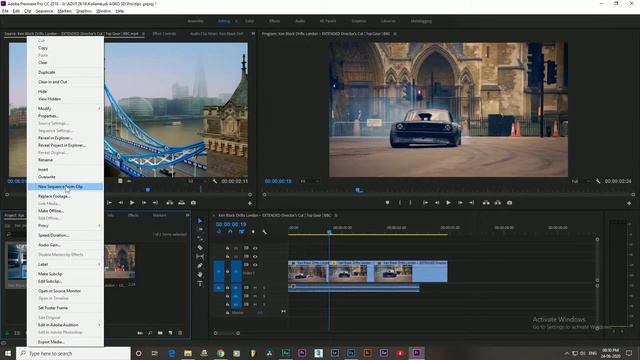
Task: Play the Source monitor clip
Action: pos(132,202)
